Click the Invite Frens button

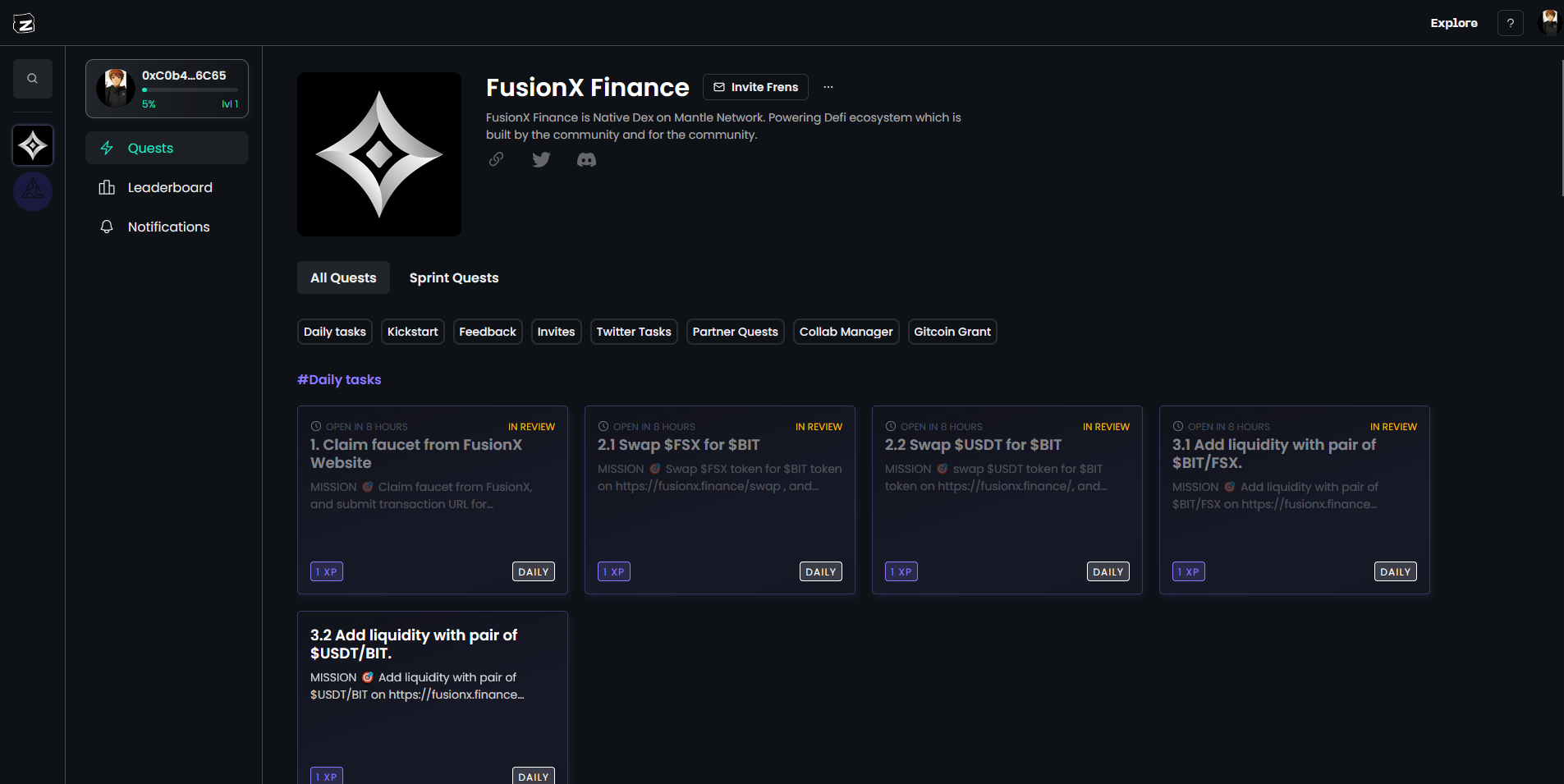(755, 87)
